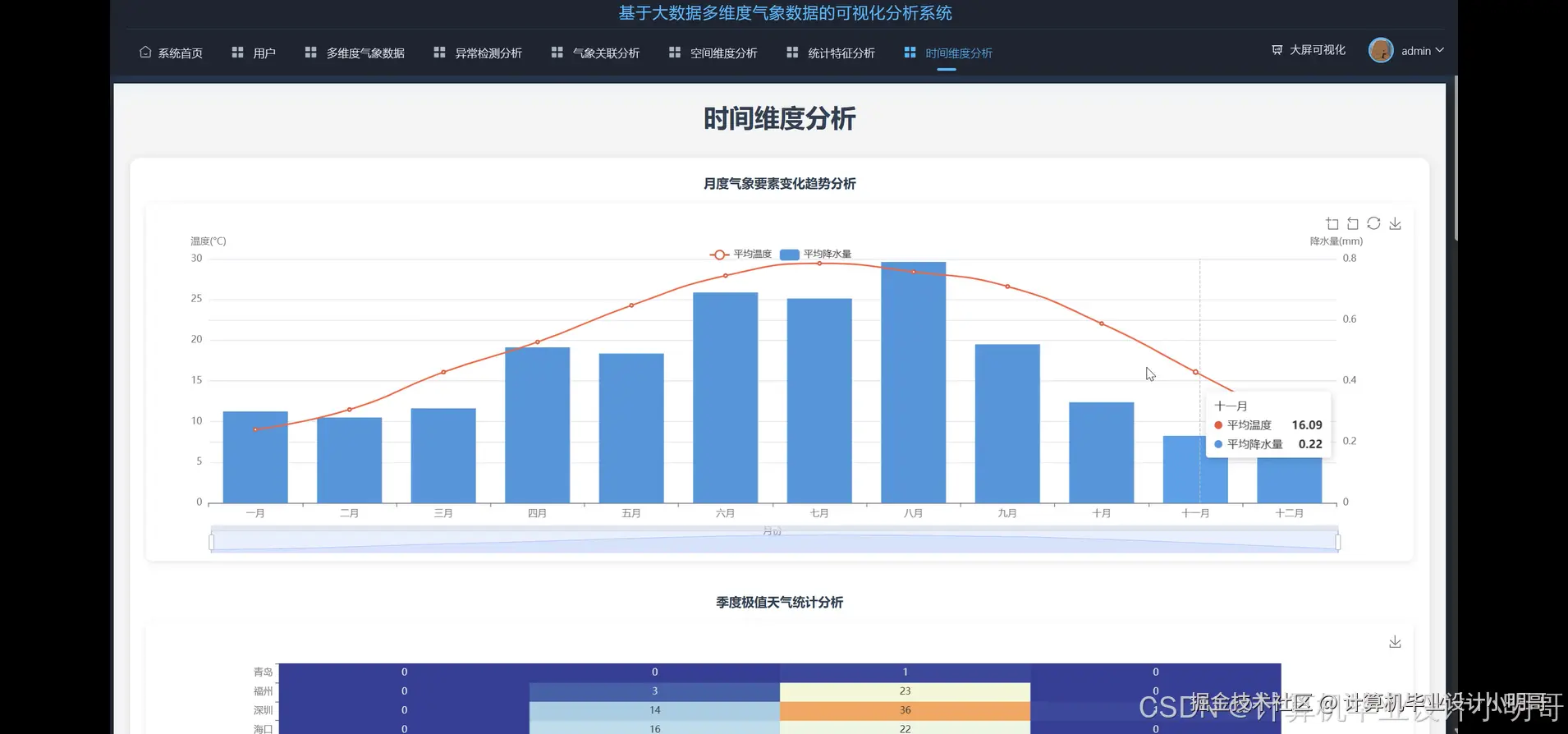The image size is (1568, 734).
Task: Click the 七月 precipitation bar
Action: [x=819, y=401]
